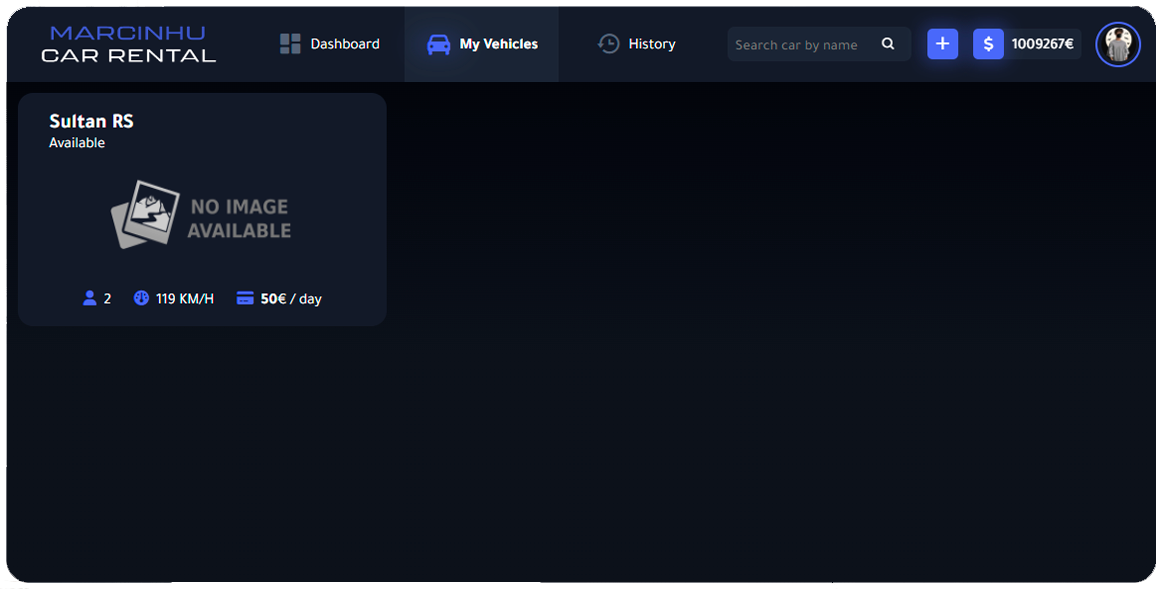The height and width of the screenshot is (589, 1162).
Task: Open the Dashboard grid icon
Action: click(290, 44)
